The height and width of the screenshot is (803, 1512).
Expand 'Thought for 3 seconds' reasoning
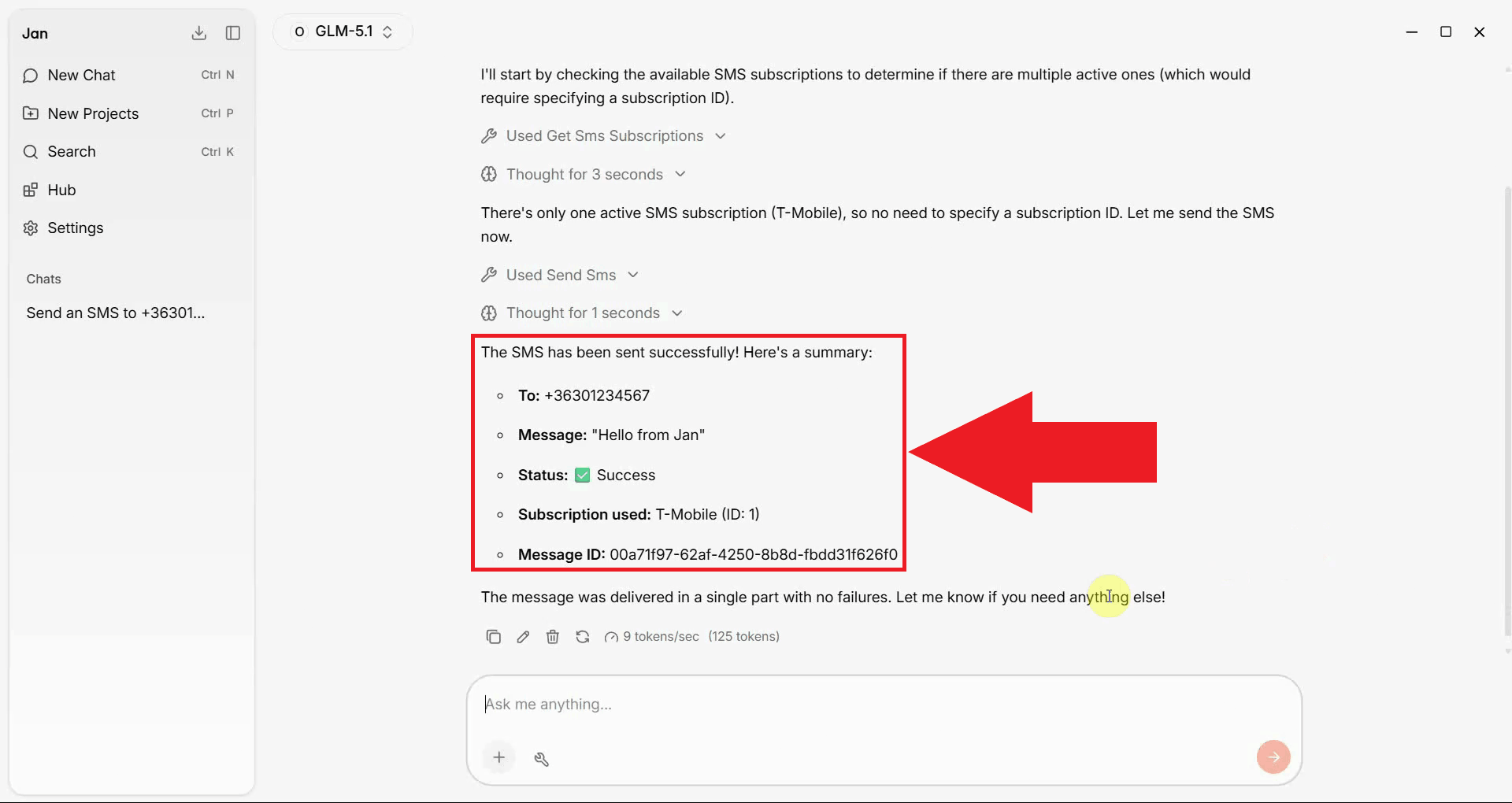(x=584, y=174)
